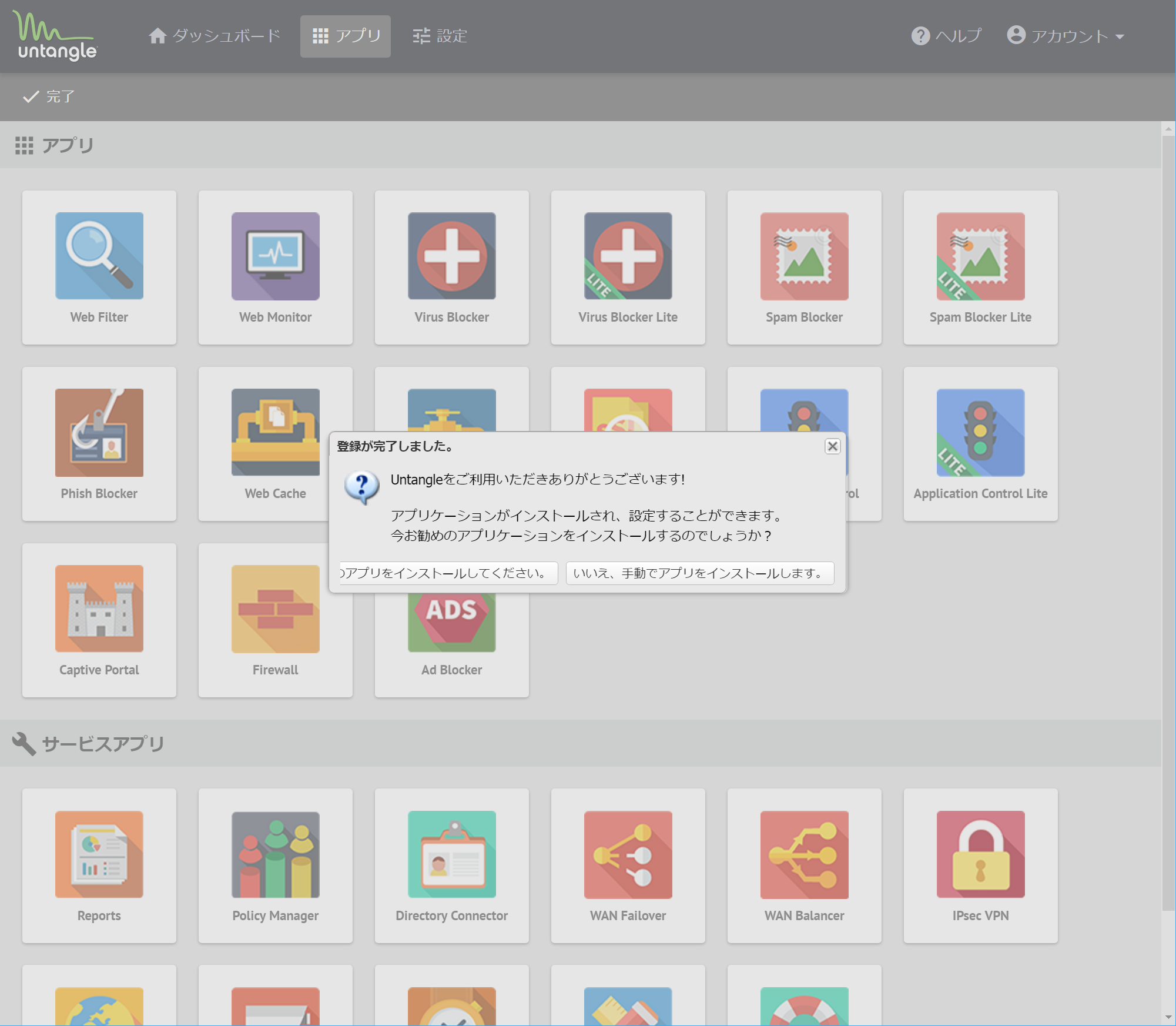Click the scrollbar up arrow
Screen dimensions: 1176x1026
tap(1168, 129)
